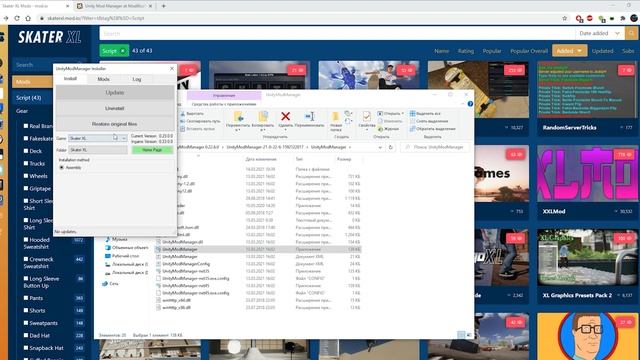
Task: Click the browser bookmark star icon
Action: [564, 18]
